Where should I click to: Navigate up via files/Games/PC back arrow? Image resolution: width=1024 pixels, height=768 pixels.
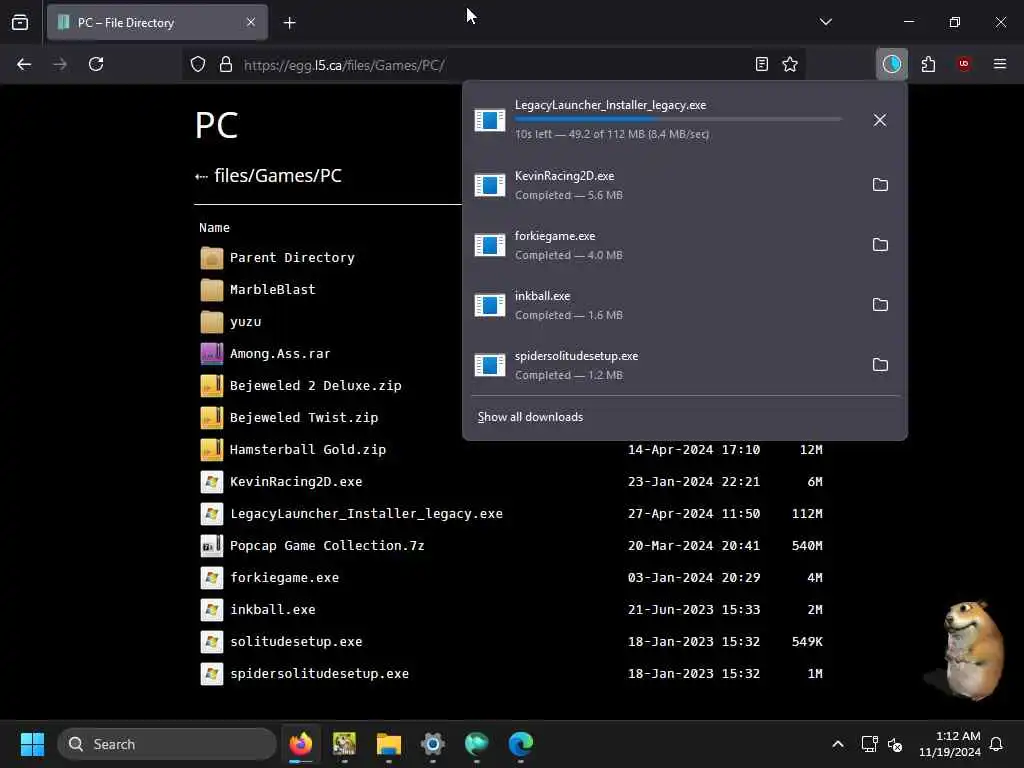[x=201, y=176]
